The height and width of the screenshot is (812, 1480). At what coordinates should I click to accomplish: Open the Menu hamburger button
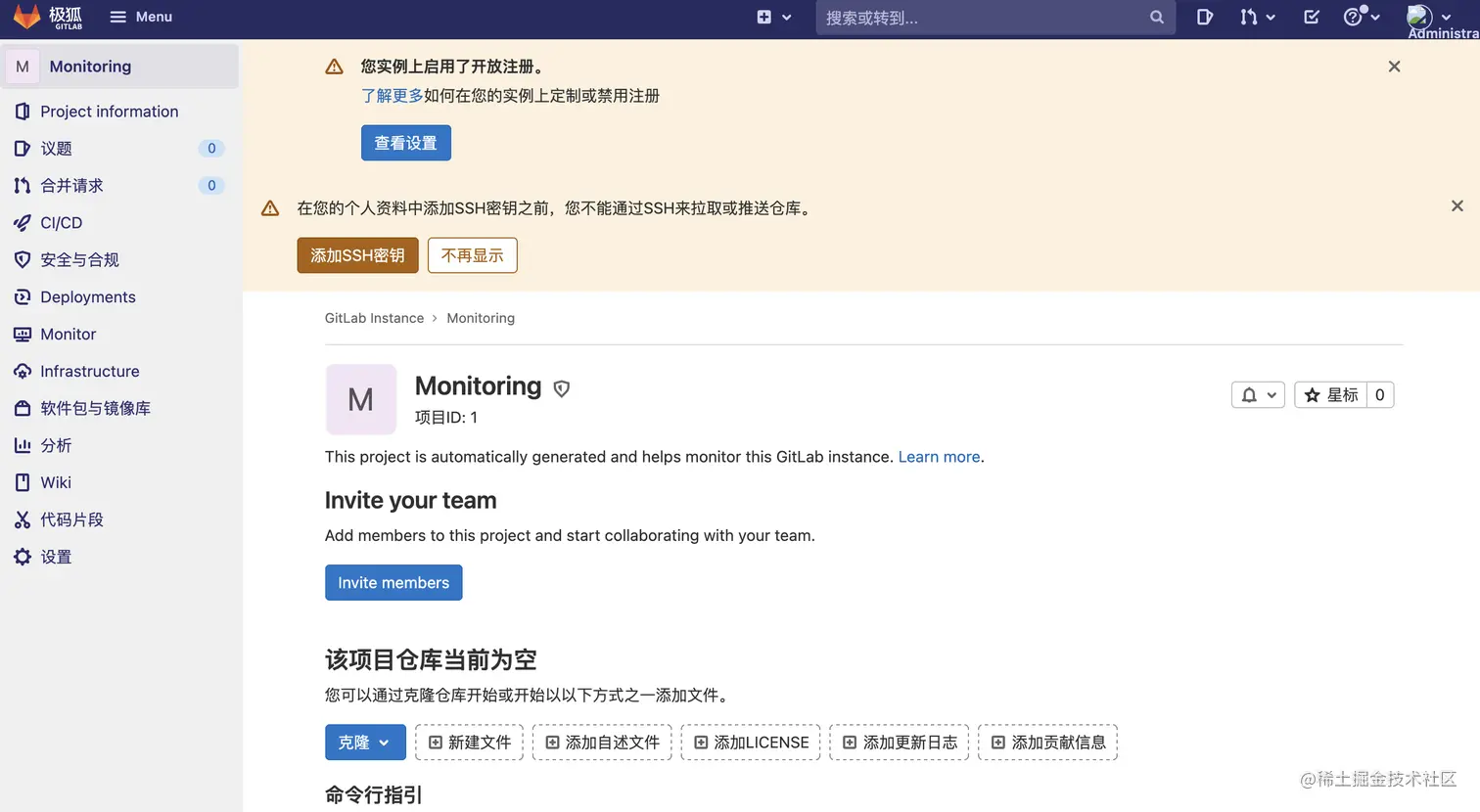click(141, 17)
